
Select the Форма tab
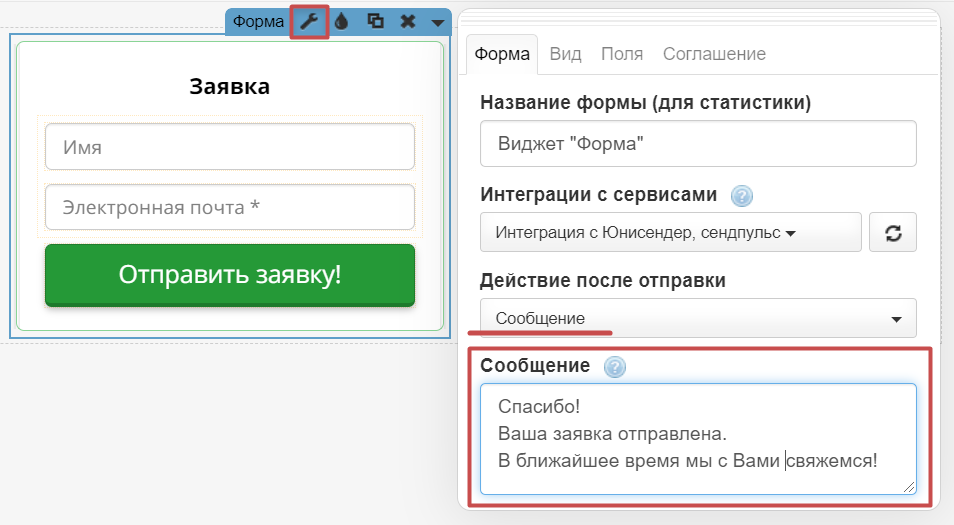coord(502,54)
